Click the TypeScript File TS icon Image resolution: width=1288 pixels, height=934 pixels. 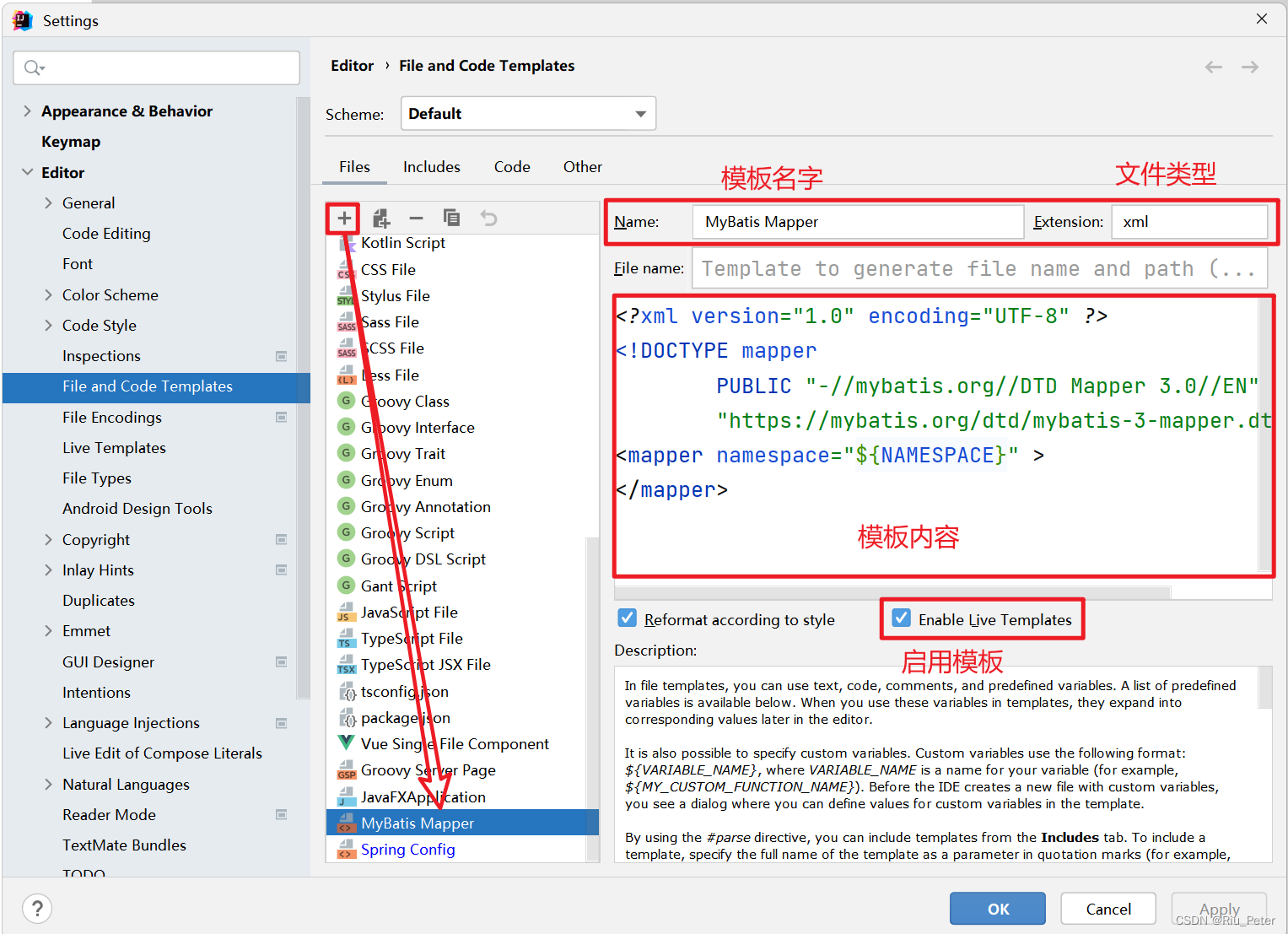[346, 639]
